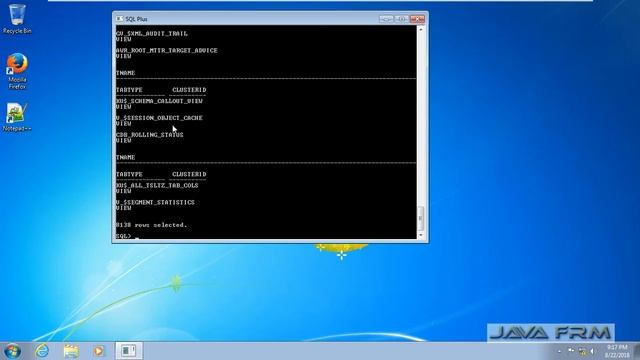Screen dimensions: 640x360
Task: Click the SQL Plus scrollbar up arrow
Action: point(421,29)
